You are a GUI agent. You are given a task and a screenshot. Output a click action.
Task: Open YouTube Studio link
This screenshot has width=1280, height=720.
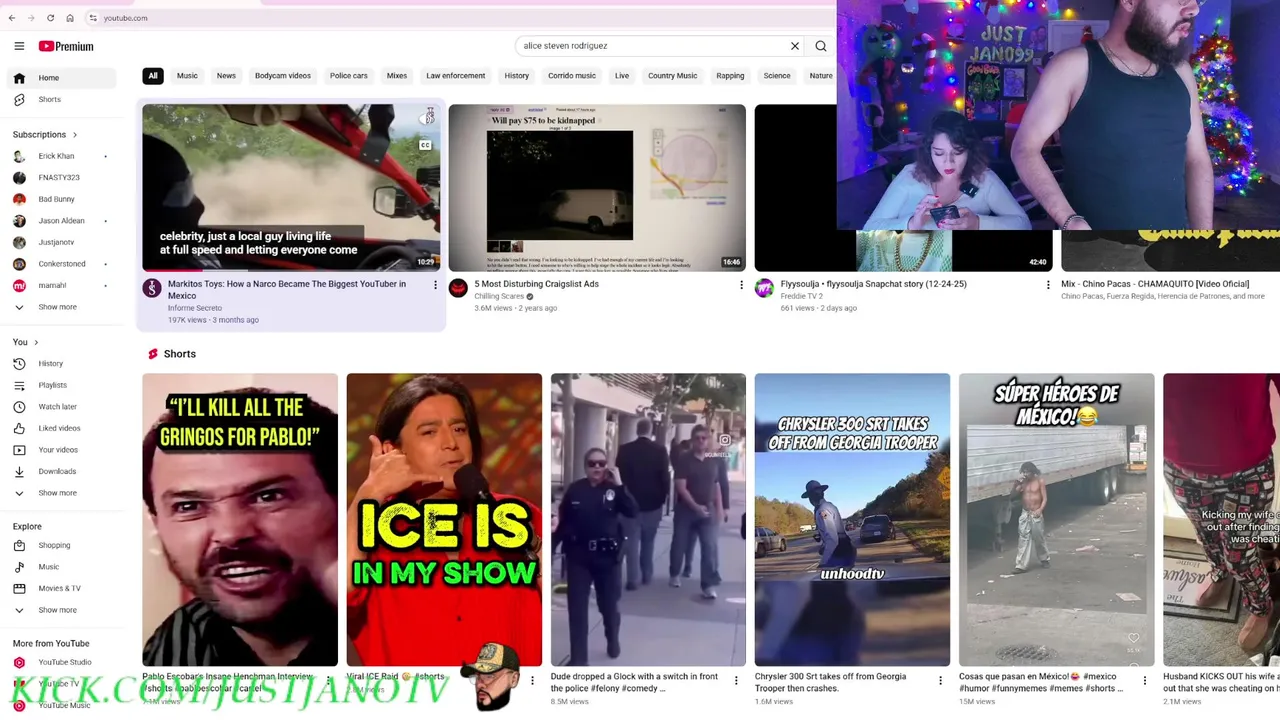click(60, 662)
